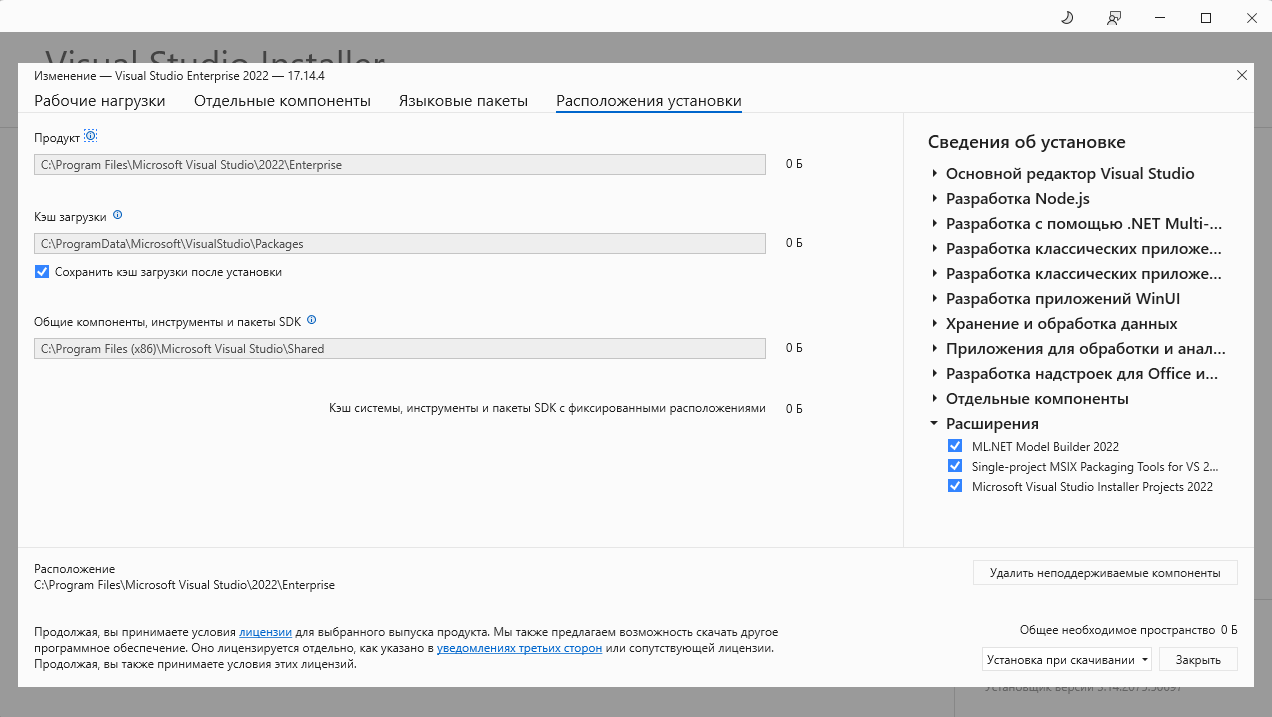
Task: Toggle dark theme moon icon in title bar
Action: coord(1067,18)
